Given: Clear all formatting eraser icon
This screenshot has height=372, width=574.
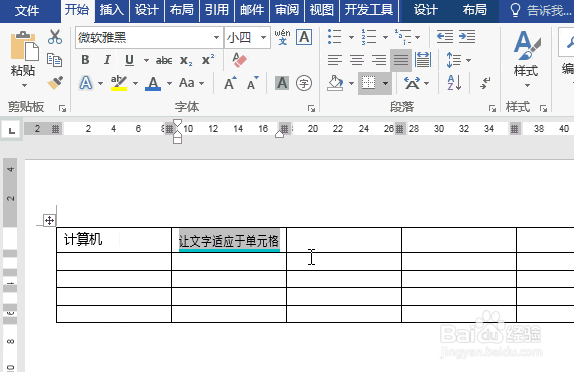Looking at the screenshot, I should point(240,60).
